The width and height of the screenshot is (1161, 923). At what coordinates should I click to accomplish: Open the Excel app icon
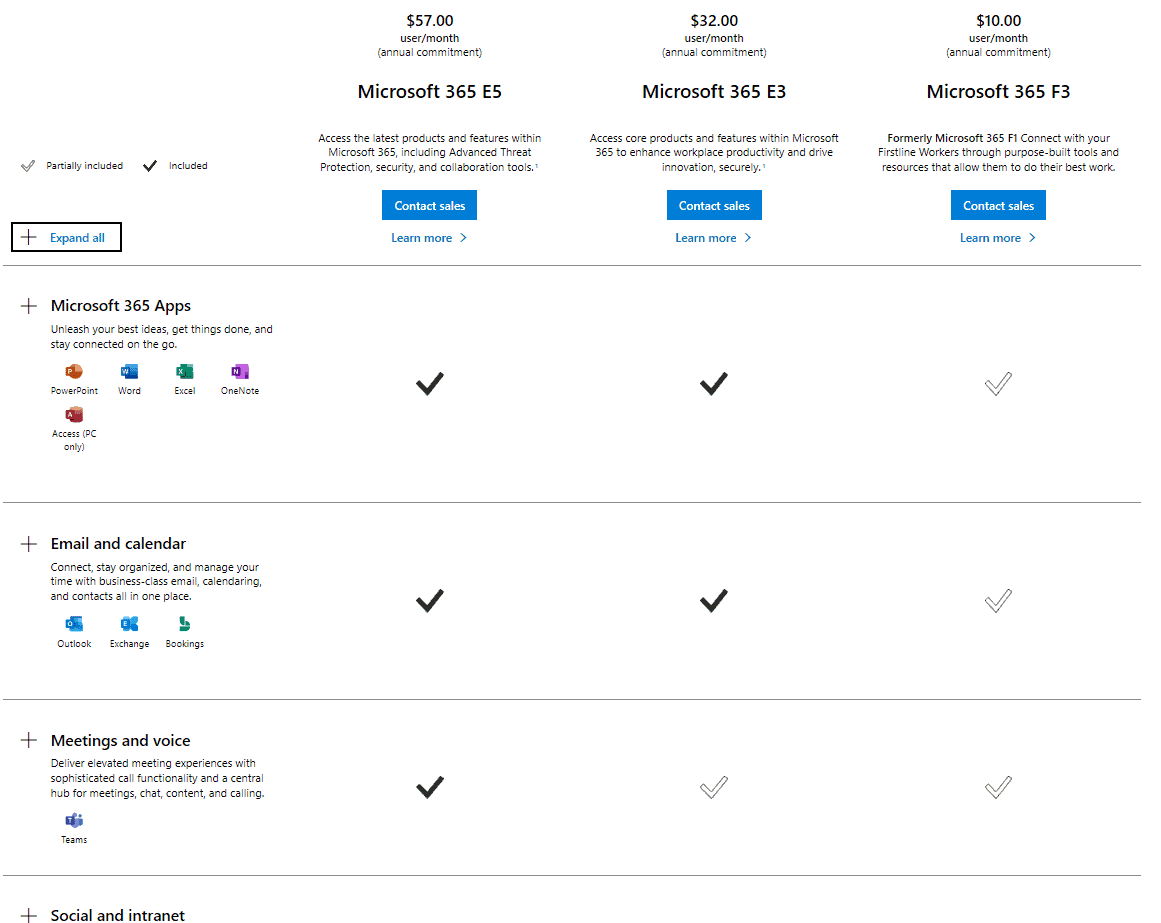coord(184,371)
